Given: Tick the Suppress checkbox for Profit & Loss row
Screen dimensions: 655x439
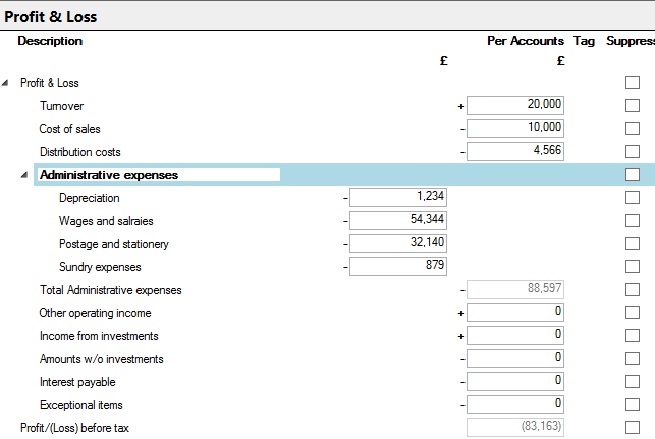Looking at the screenshot, I should coord(632,82).
